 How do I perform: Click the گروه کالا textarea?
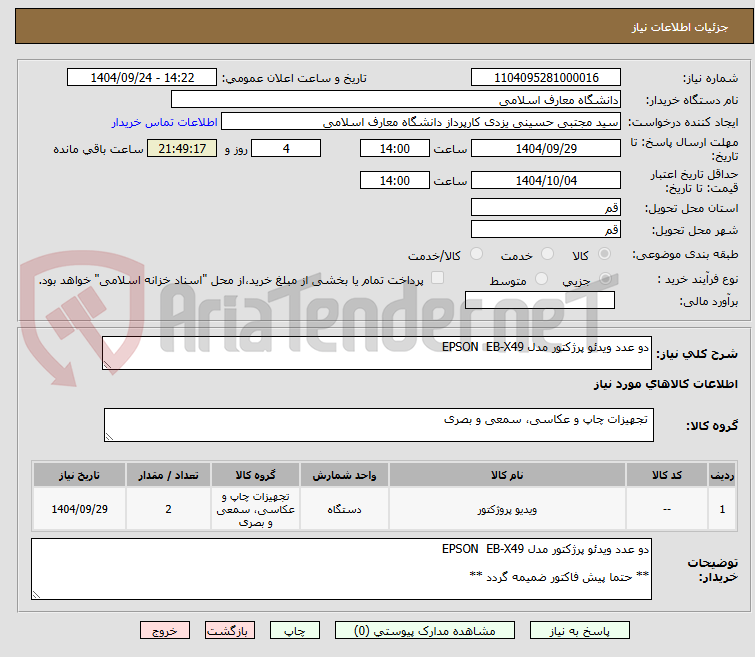click(x=379, y=425)
